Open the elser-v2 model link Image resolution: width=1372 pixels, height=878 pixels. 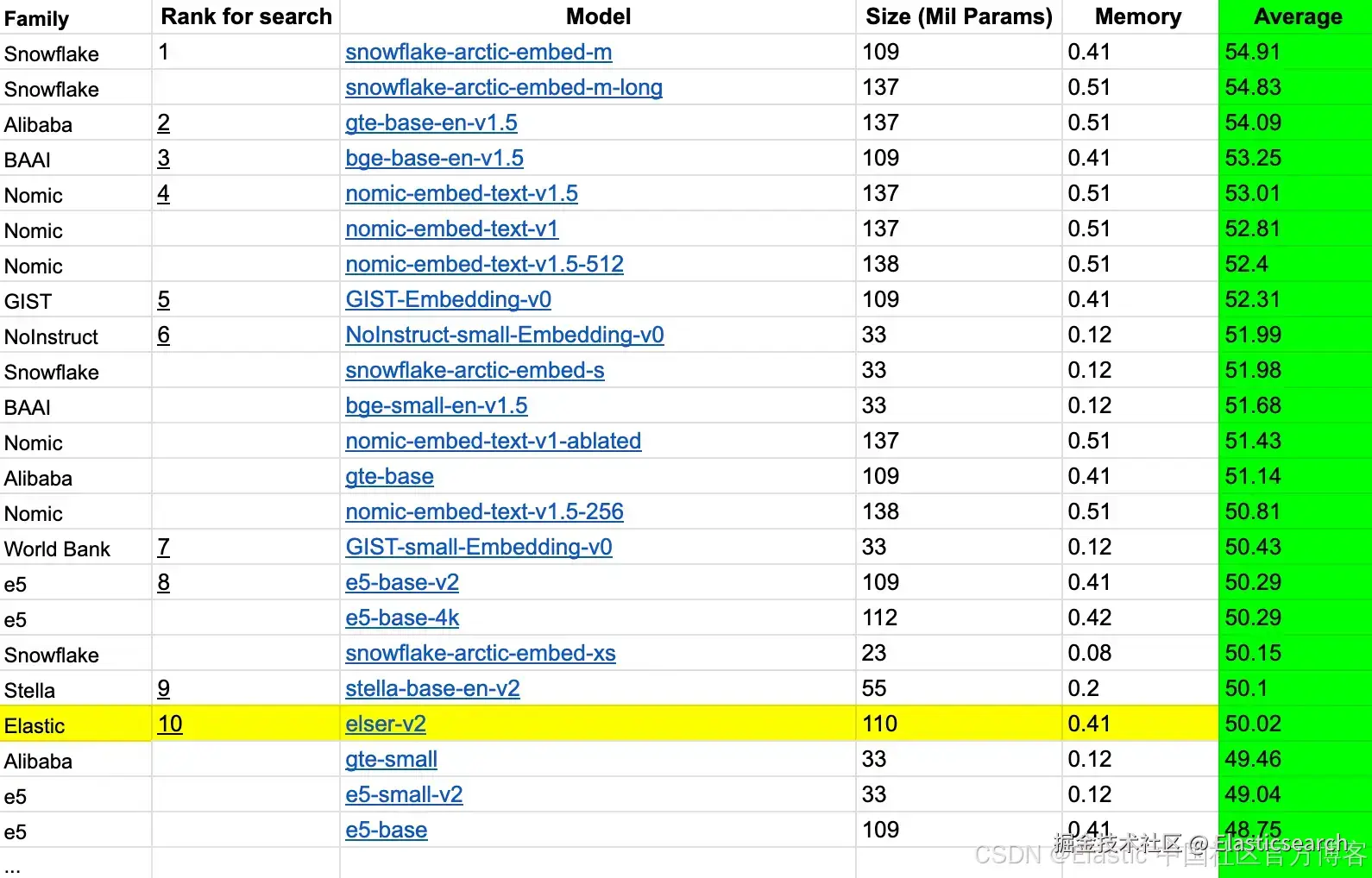386,724
